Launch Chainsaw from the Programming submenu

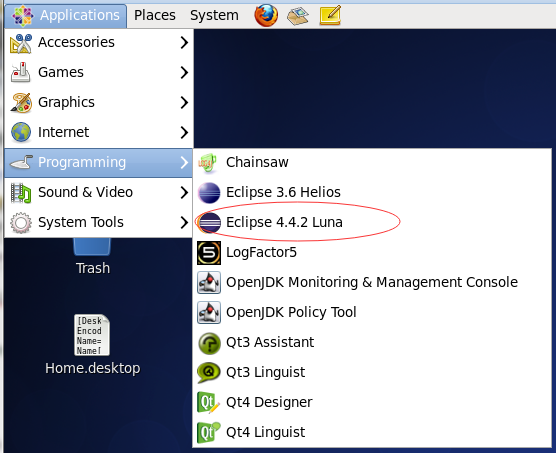pyautogui.click(x=372, y=163)
